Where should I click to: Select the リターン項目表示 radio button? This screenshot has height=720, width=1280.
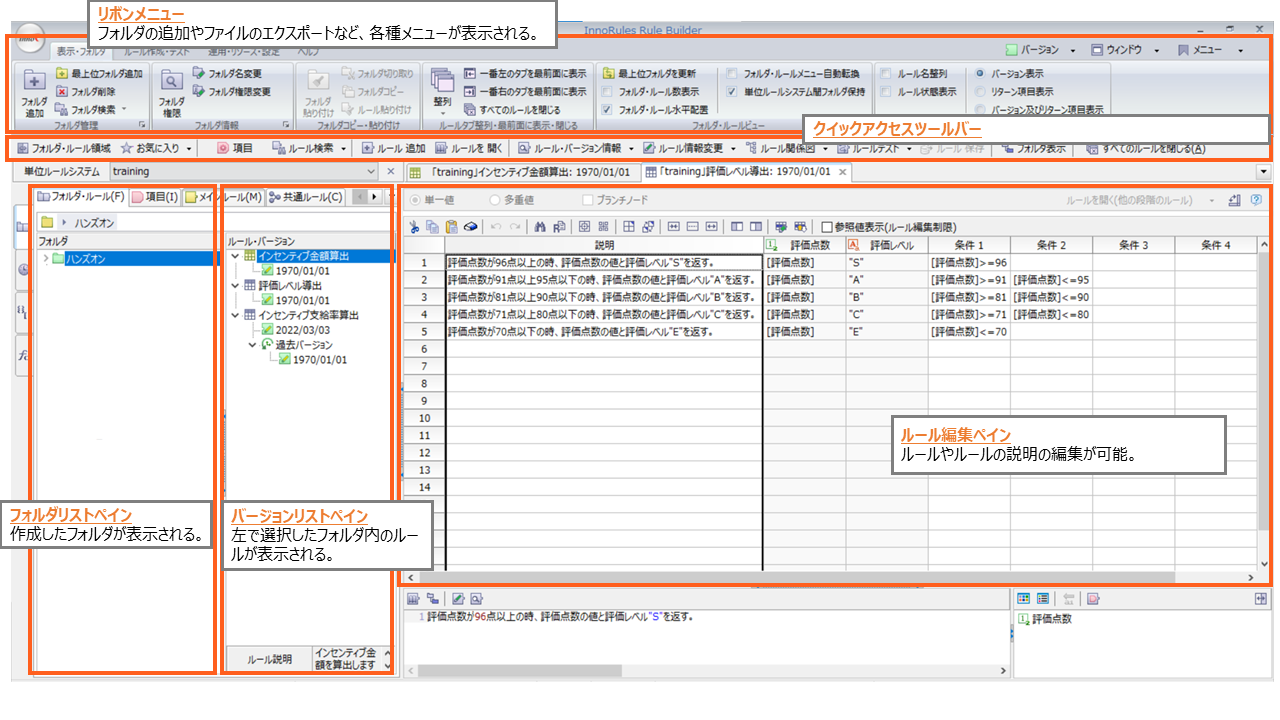[x=979, y=92]
